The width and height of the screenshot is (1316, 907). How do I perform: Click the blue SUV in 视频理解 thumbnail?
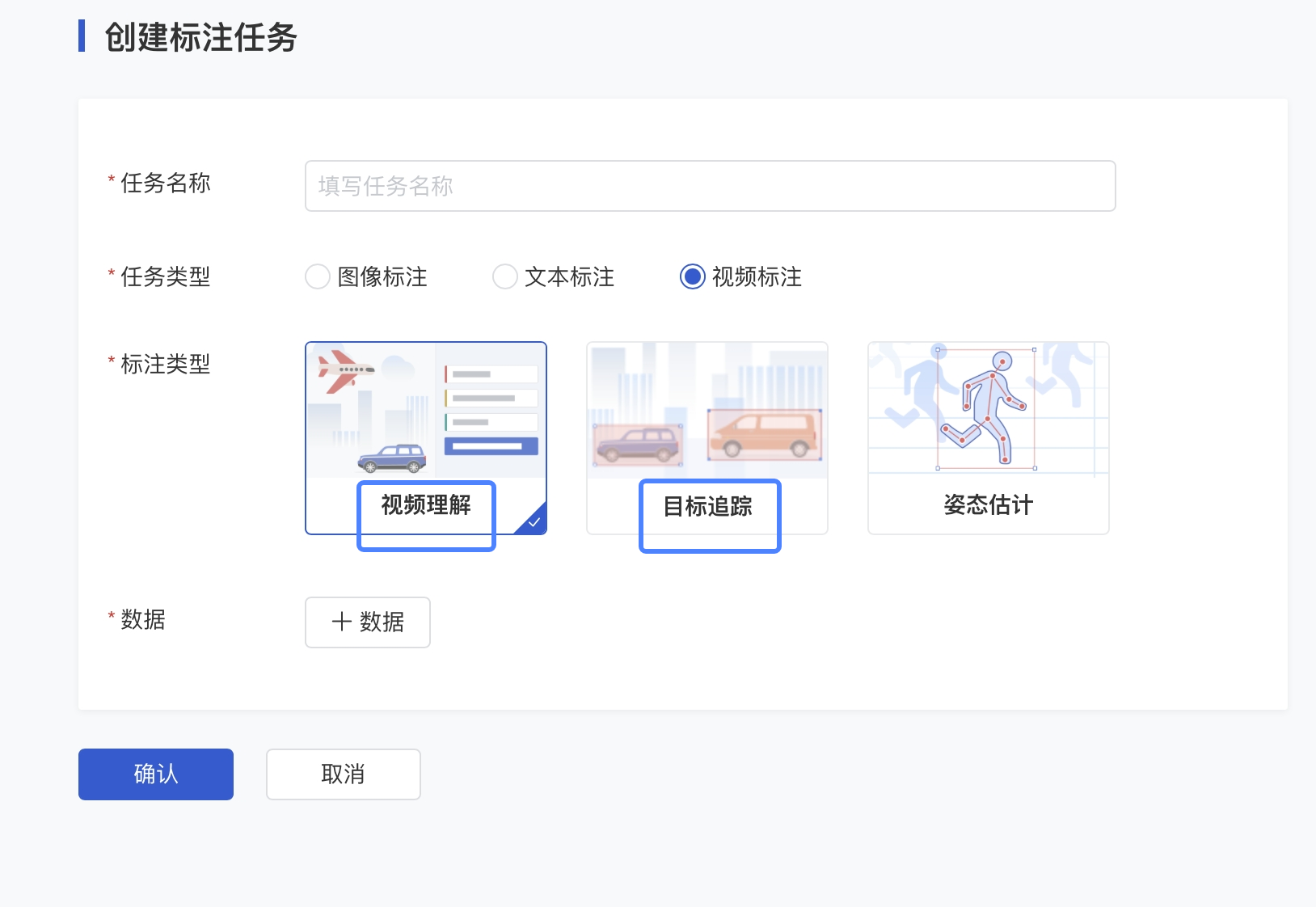pyautogui.click(x=392, y=458)
